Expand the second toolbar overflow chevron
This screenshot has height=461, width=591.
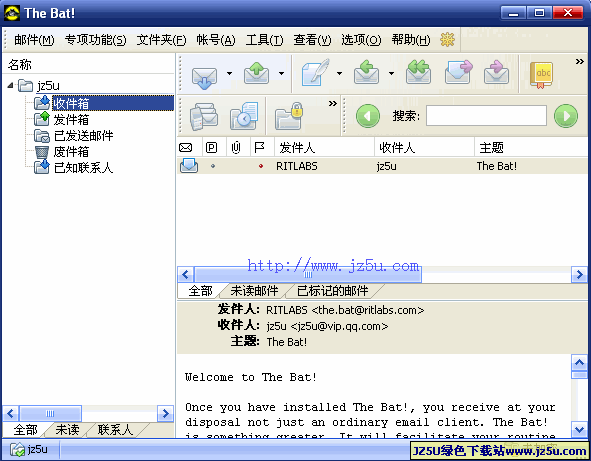tap(332, 103)
